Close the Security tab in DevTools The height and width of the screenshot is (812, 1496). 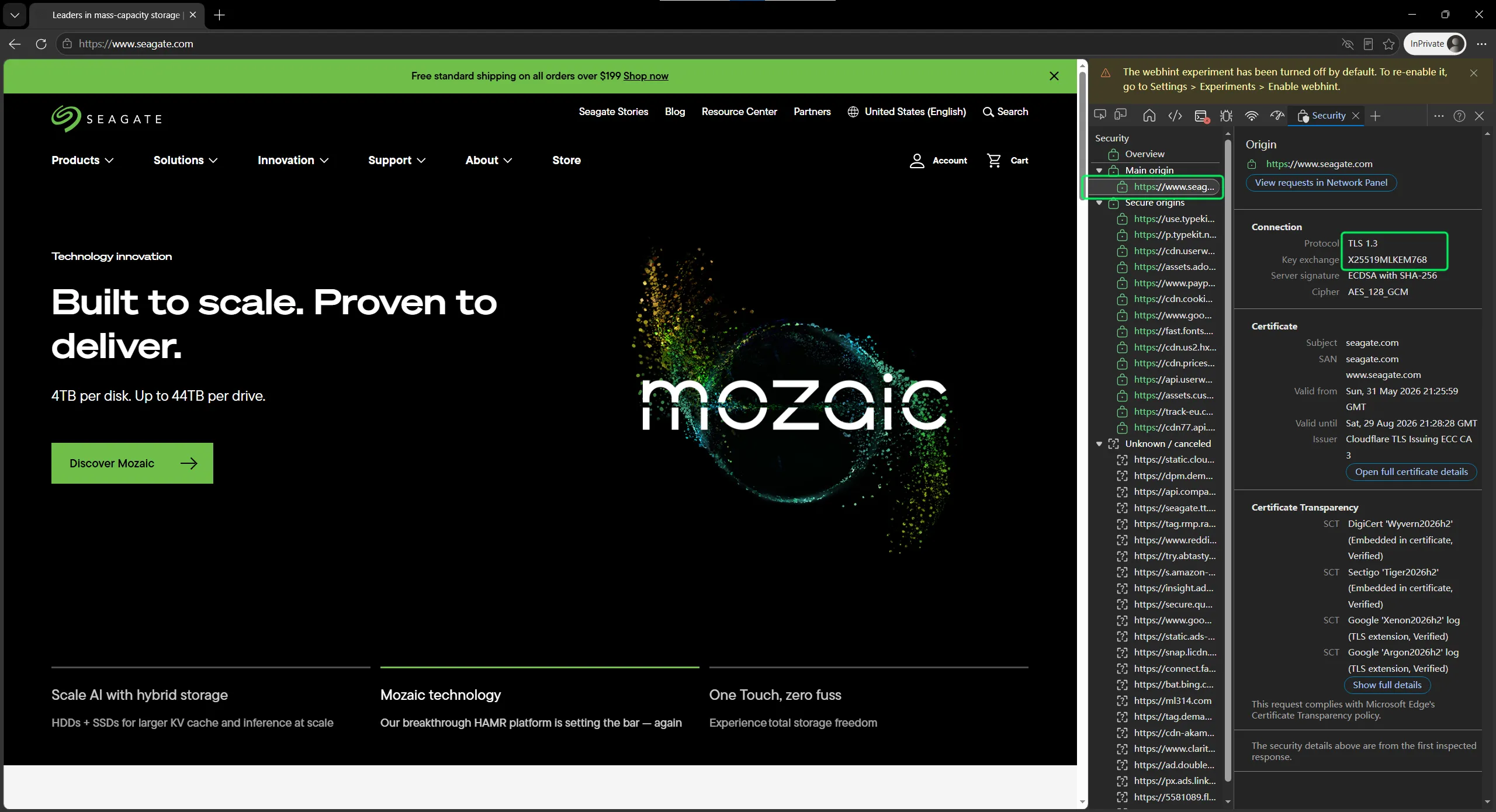tap(1356, 116)
